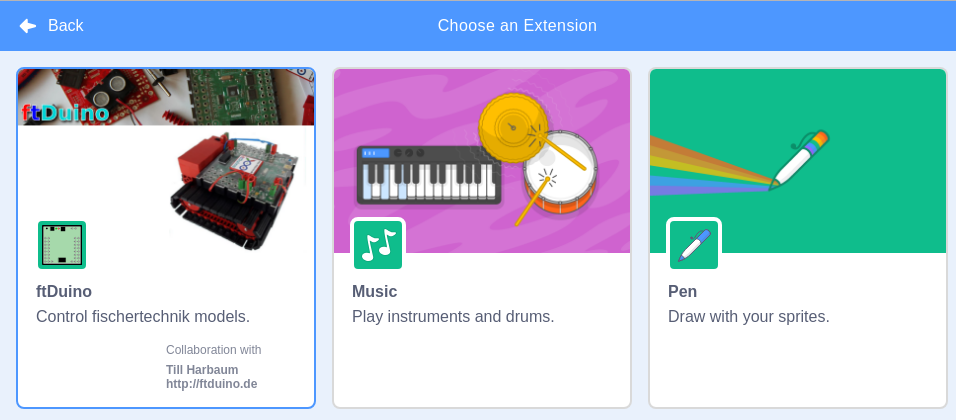Select the Music notes extension icon
This screenshot has width=956, height=420.
pos(378,245)
